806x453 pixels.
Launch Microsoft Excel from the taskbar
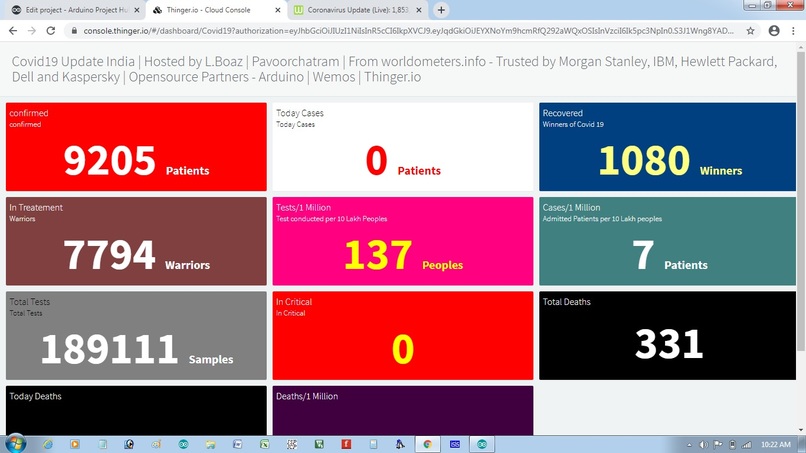pos(265,444)
